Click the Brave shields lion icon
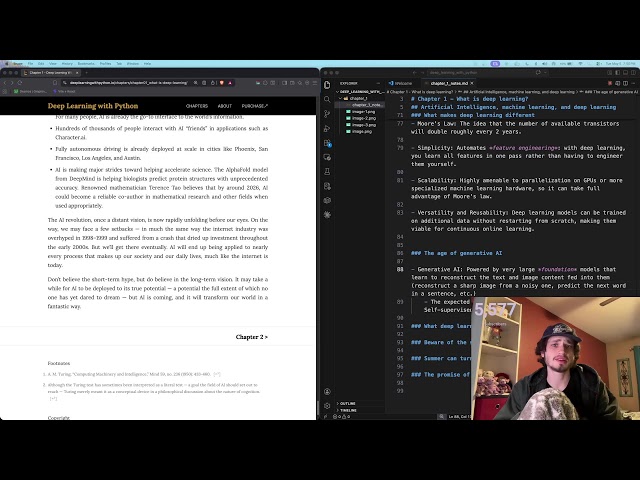 [x=222, y=83]
